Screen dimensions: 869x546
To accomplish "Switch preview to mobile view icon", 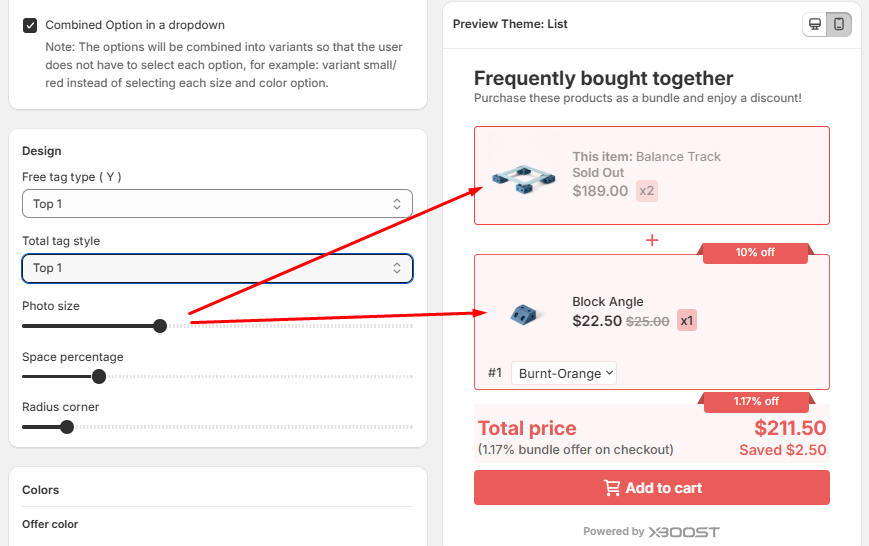I will tap(839, 24).
